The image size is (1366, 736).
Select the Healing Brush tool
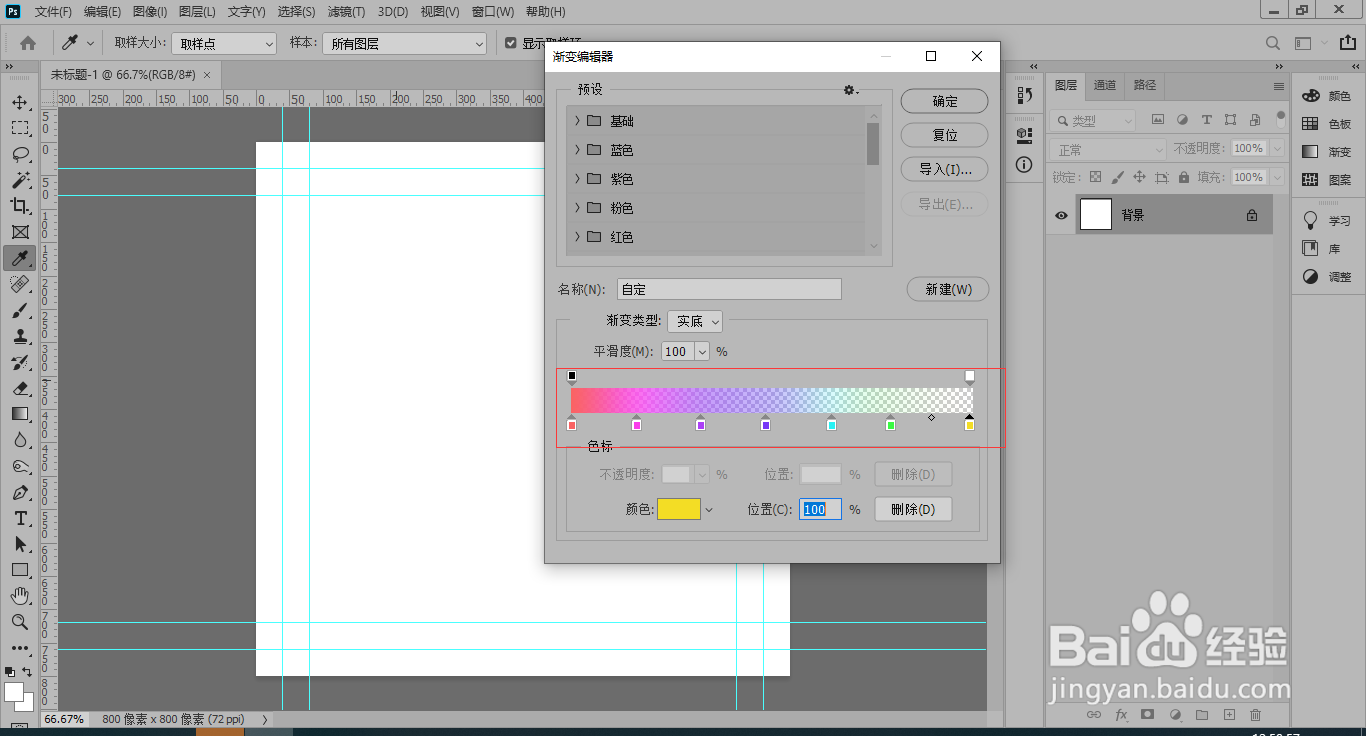pyautogui.click(x=20, y=284)
